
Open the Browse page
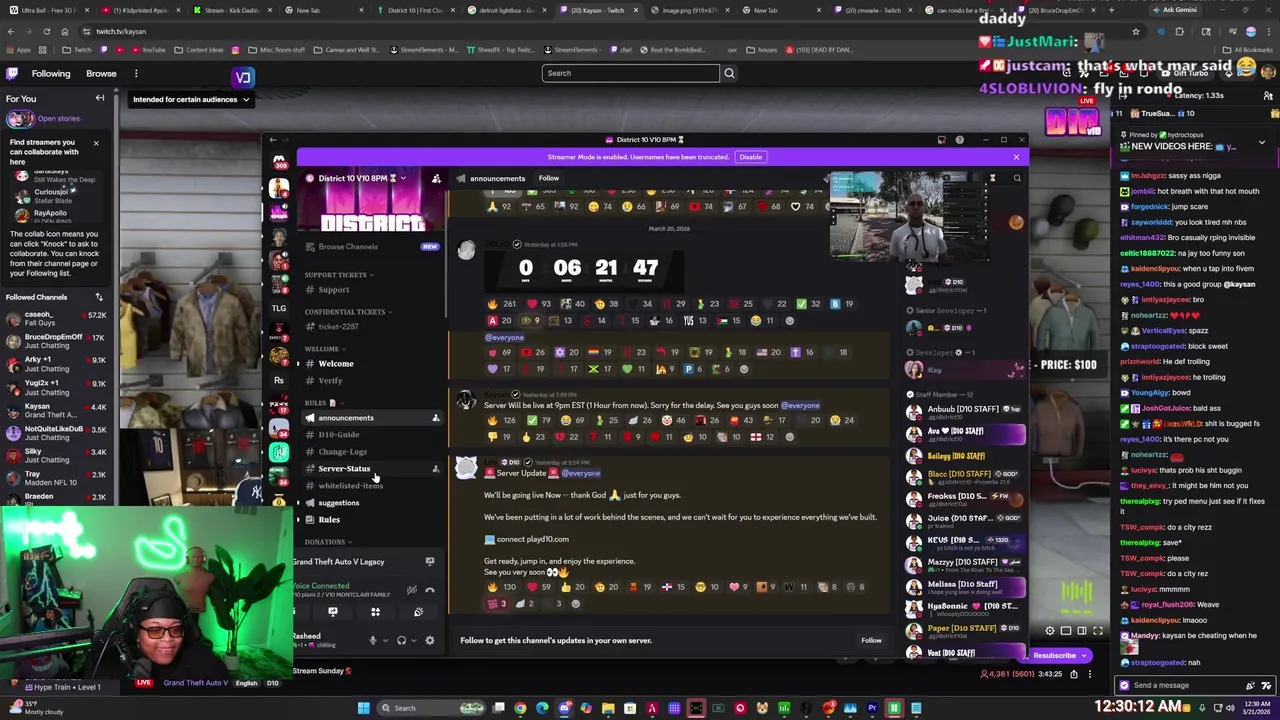[101, 73]
